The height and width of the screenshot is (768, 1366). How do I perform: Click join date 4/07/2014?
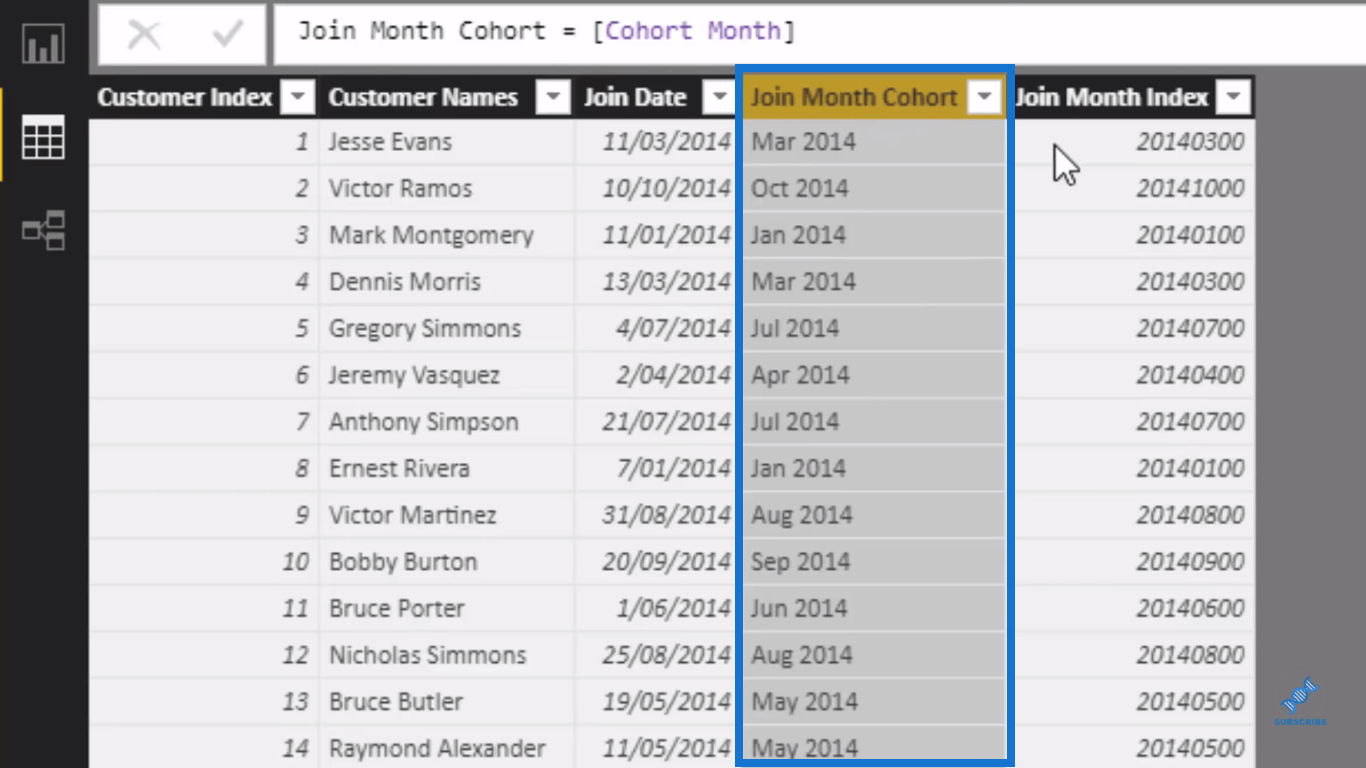pyautogui.click(x=674, y=328)
